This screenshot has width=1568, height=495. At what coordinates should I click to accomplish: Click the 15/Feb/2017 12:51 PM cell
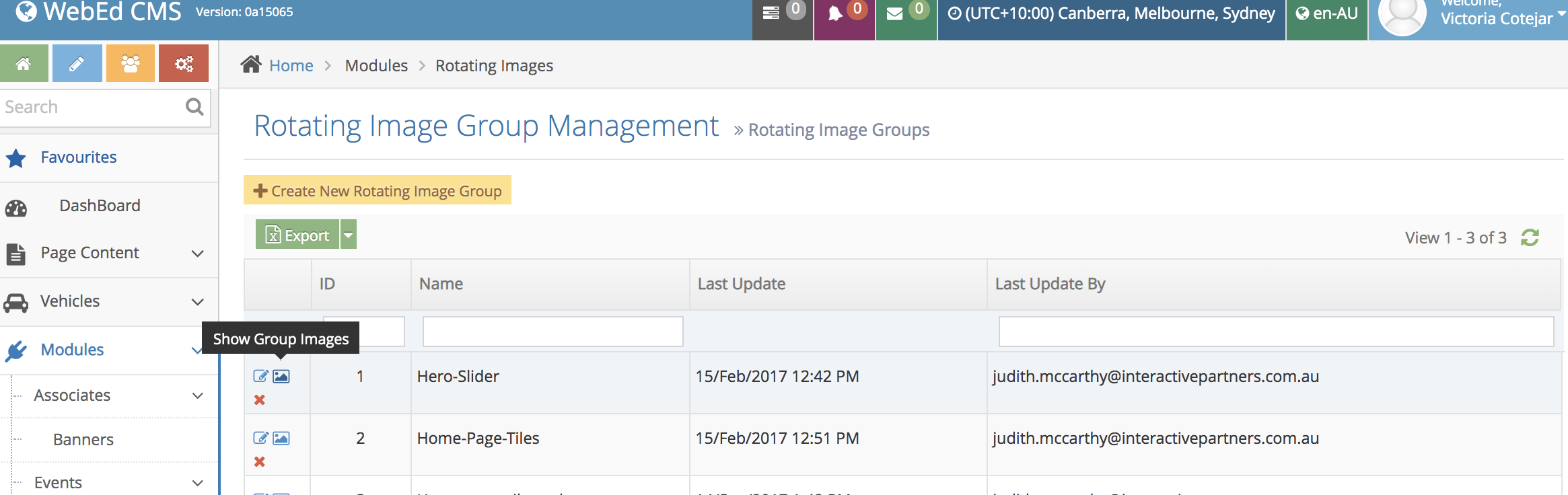coord(839,445)
